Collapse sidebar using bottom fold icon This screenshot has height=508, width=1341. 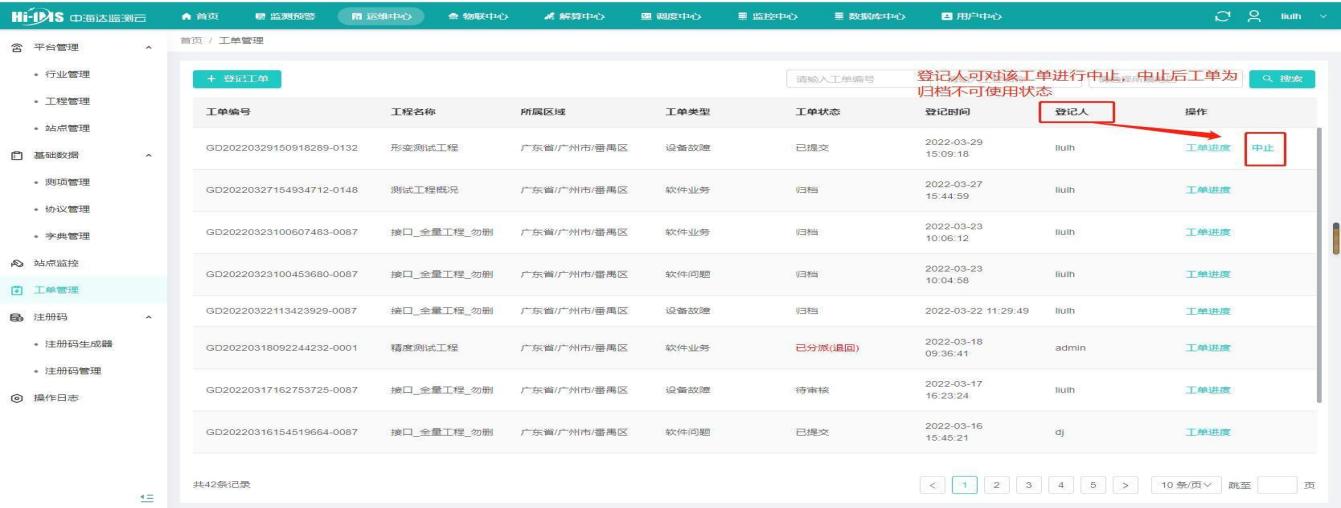pos(146,496)
